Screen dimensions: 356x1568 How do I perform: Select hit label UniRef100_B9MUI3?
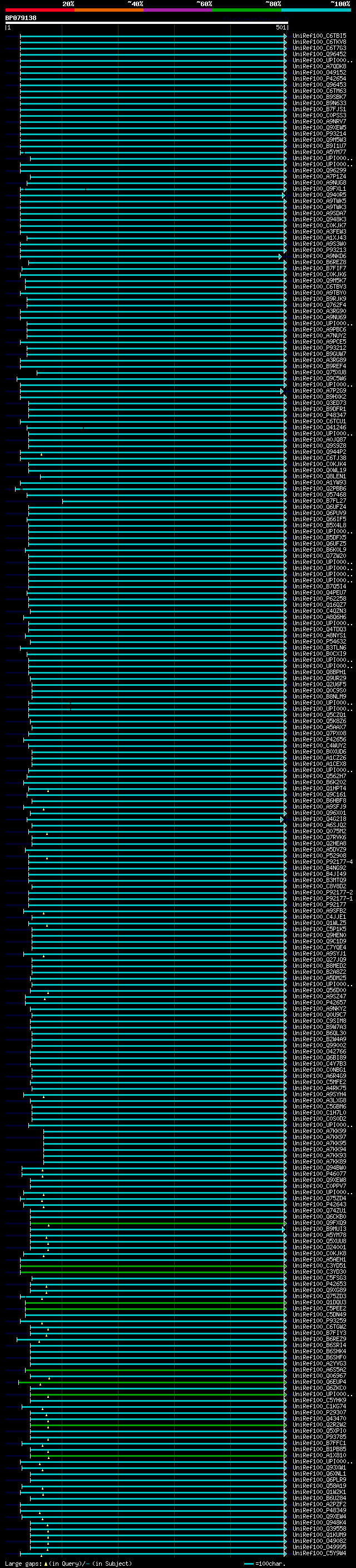point(319,1229)
